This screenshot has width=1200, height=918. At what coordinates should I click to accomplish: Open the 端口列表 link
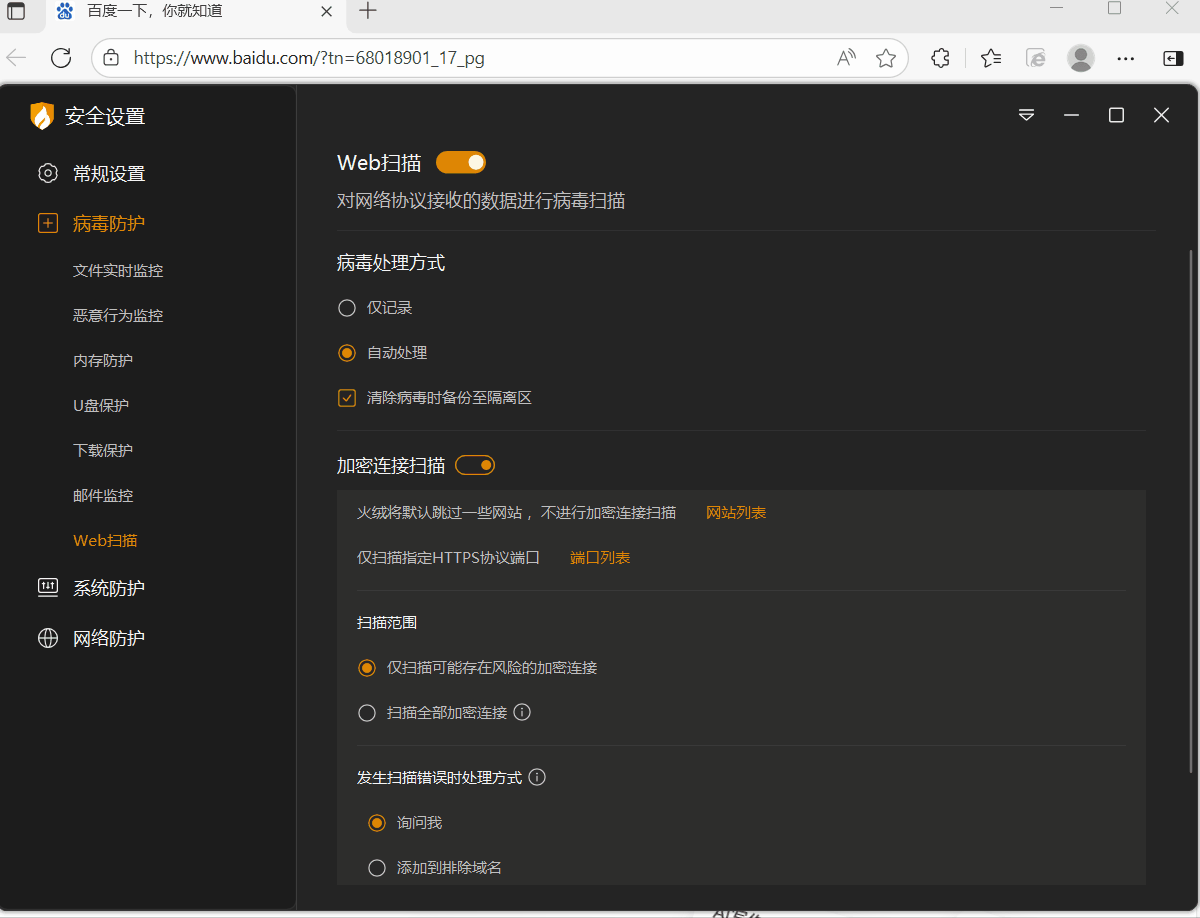(600, 558)
